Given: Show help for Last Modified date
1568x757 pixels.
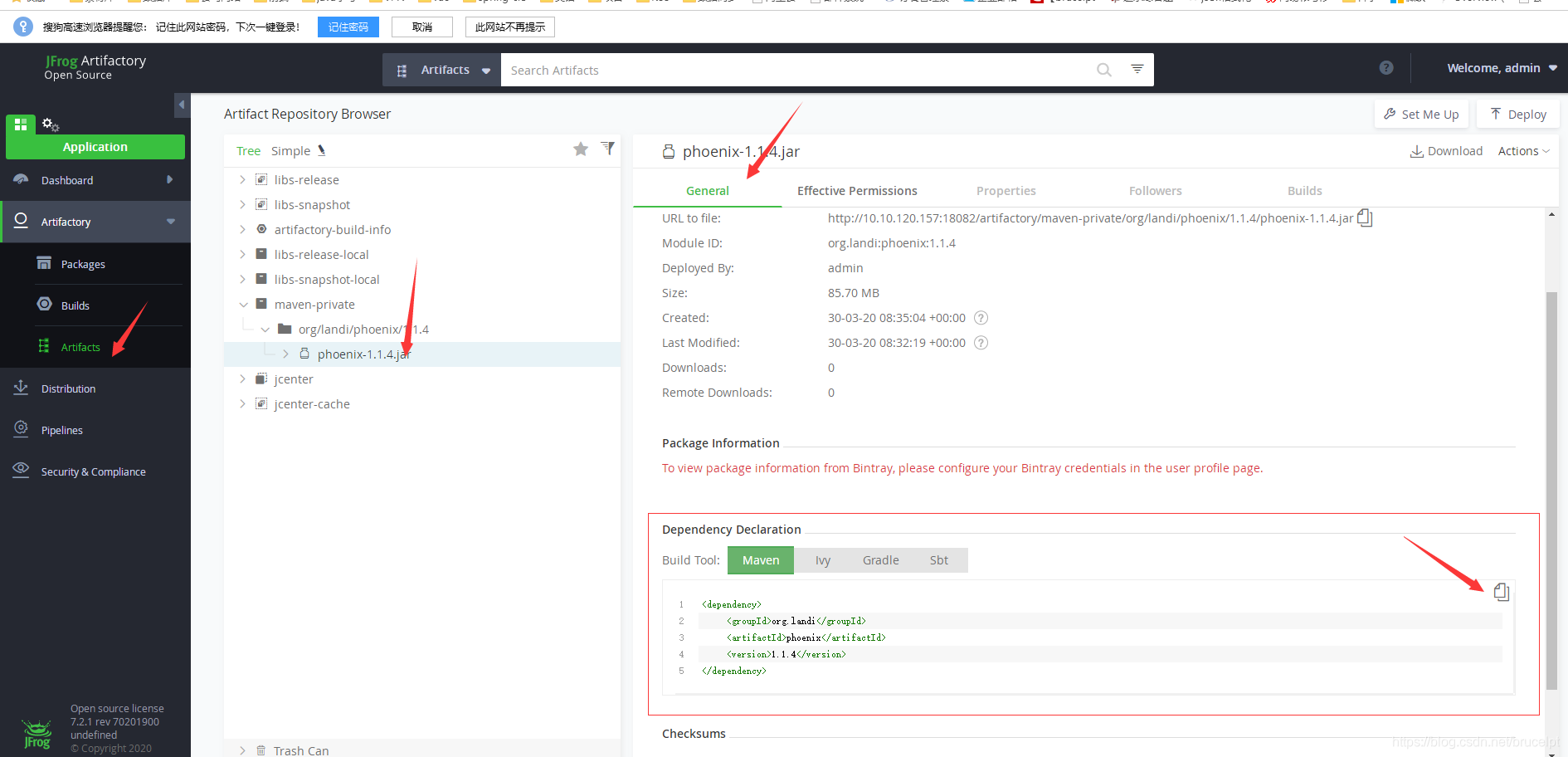Looking at the screenshot, I should pos(981,343).
